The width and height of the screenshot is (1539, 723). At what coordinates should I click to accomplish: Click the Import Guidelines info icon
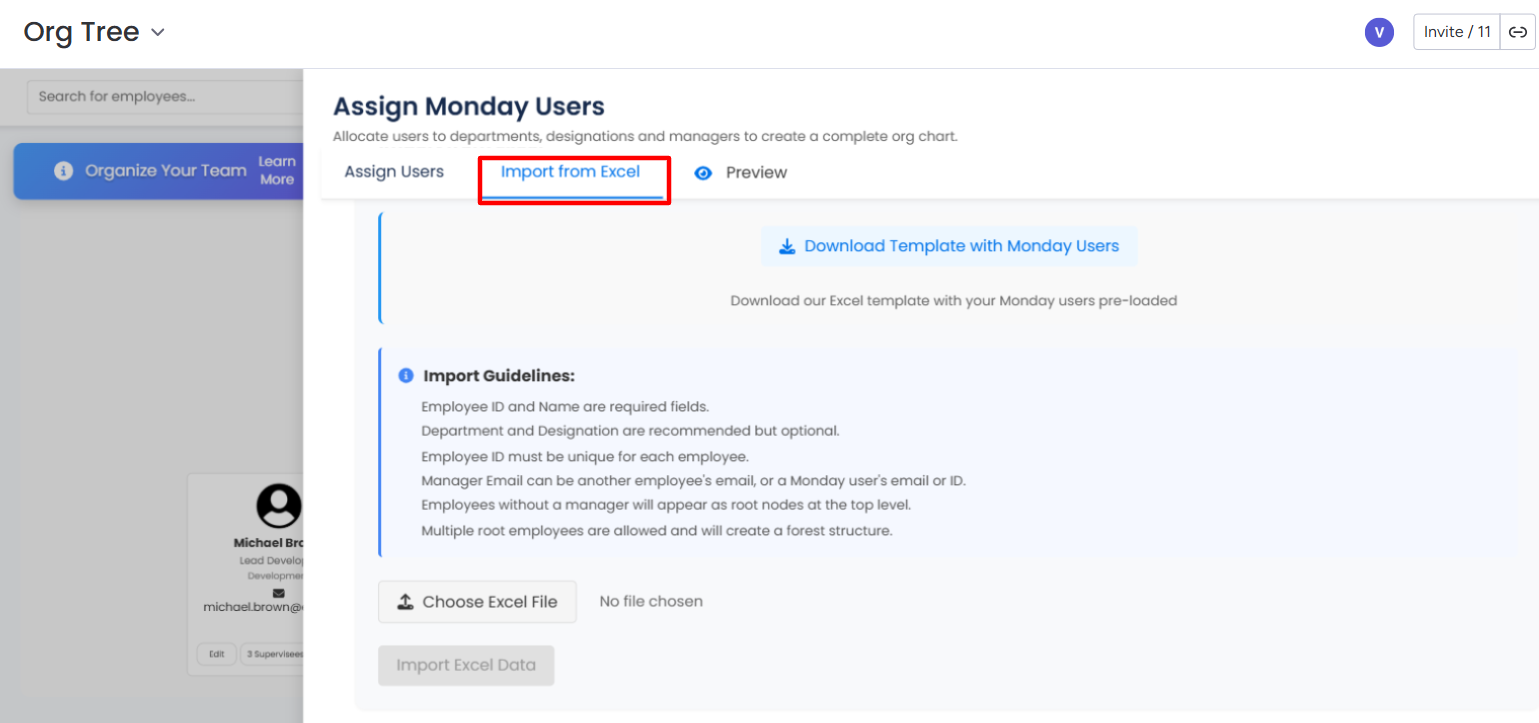tap(406, 376)
